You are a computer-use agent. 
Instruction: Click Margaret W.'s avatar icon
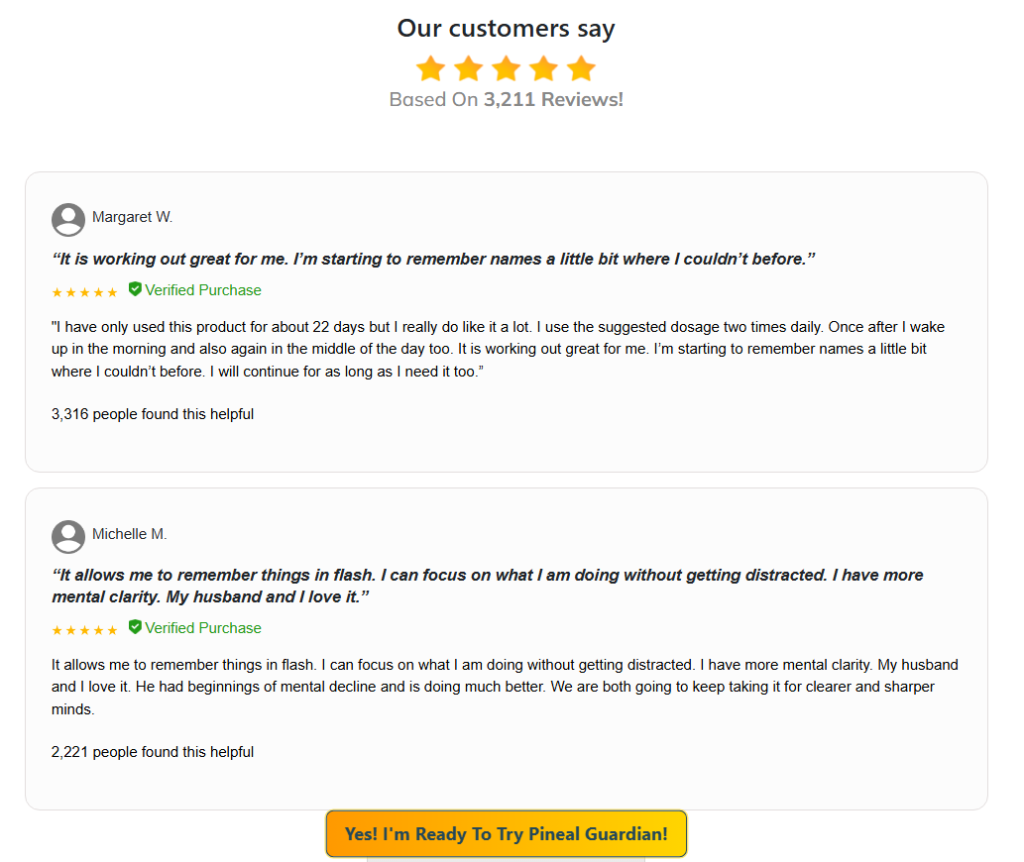[68, 219]
